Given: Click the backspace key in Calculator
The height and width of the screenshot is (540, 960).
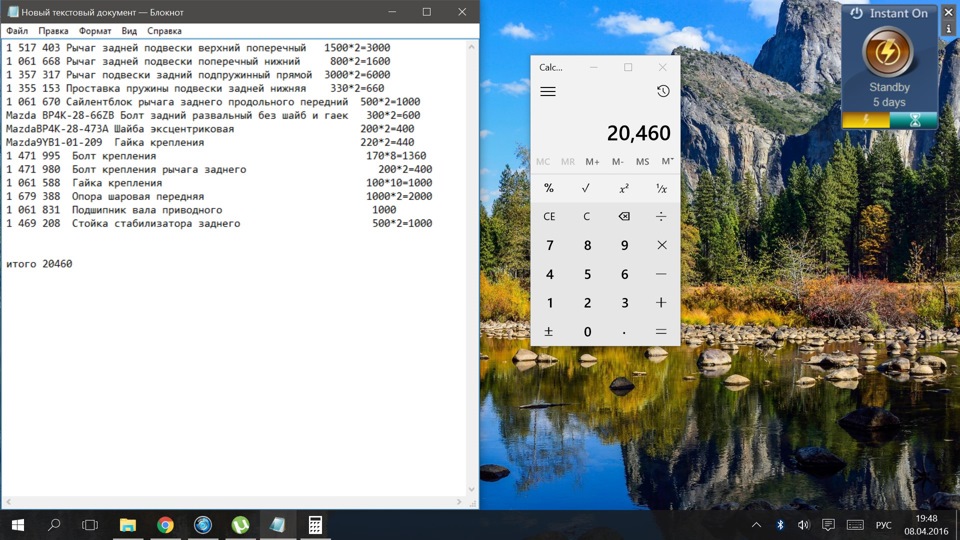Looking at the screenshot, I should tap(624, 216).
